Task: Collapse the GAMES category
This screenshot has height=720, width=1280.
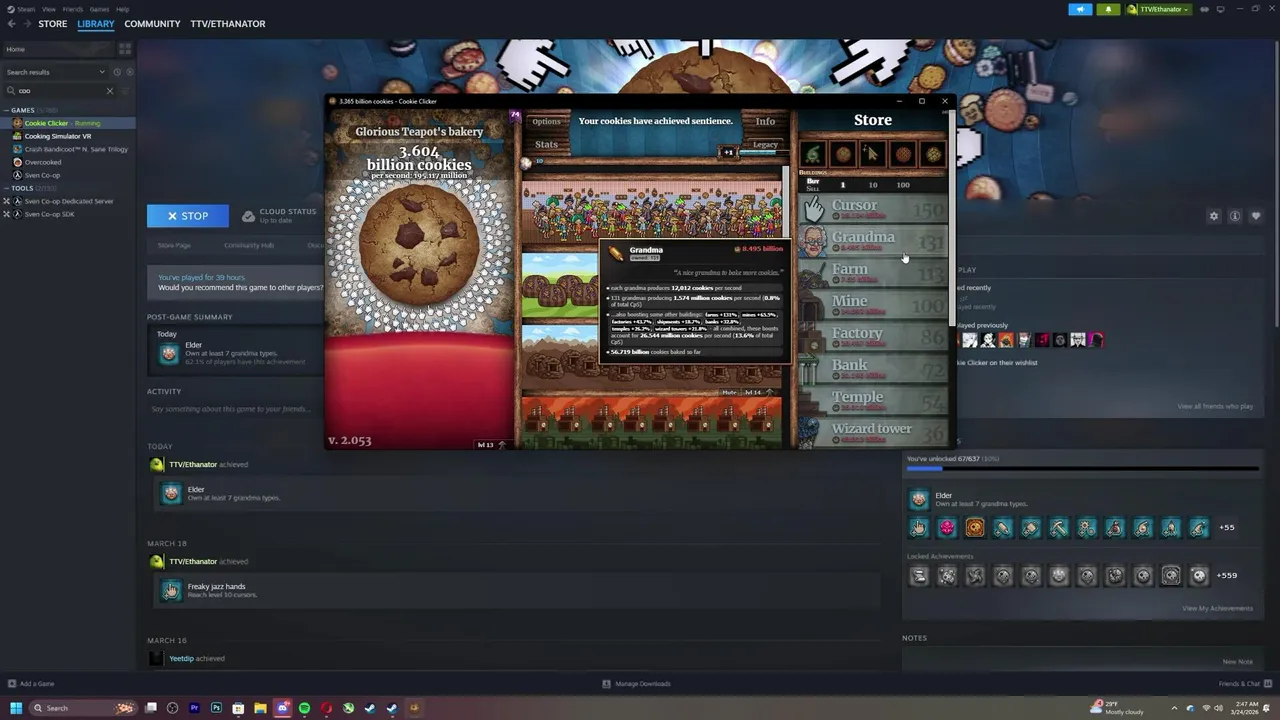Action: (8, 110)
